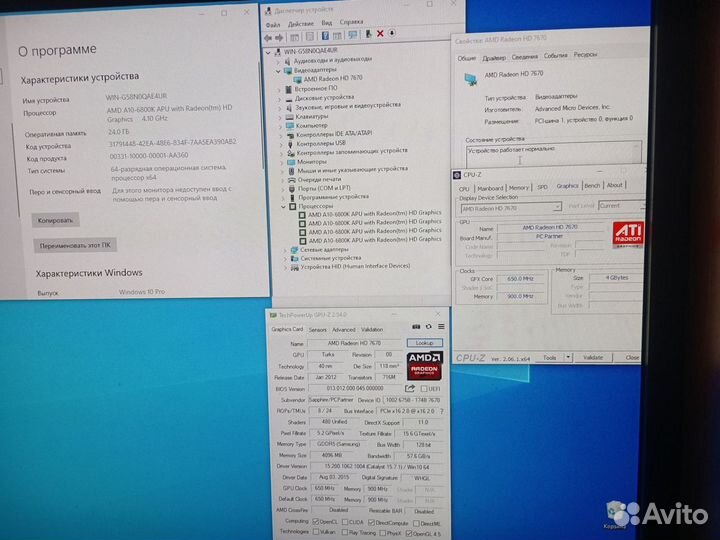The height and width of the screenshot is (540, 720).
Task: Expand the Мониторы tree node
Action: (x=282, y=161)
